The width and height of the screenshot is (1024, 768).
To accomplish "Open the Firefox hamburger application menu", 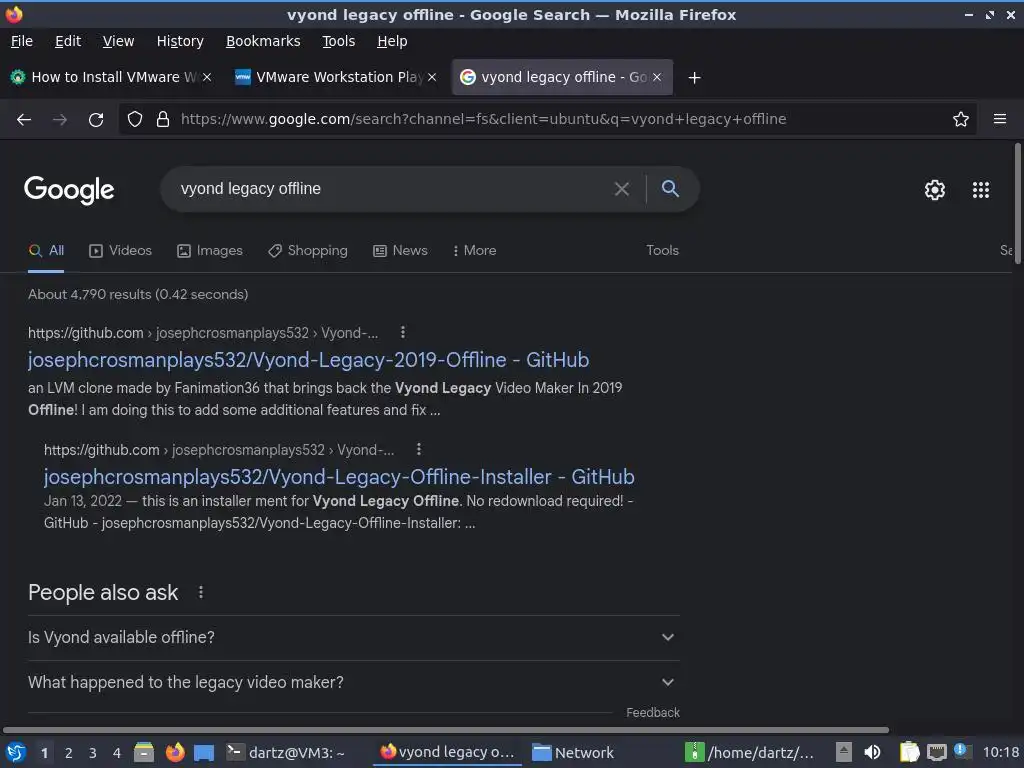I will (1000, 119).
